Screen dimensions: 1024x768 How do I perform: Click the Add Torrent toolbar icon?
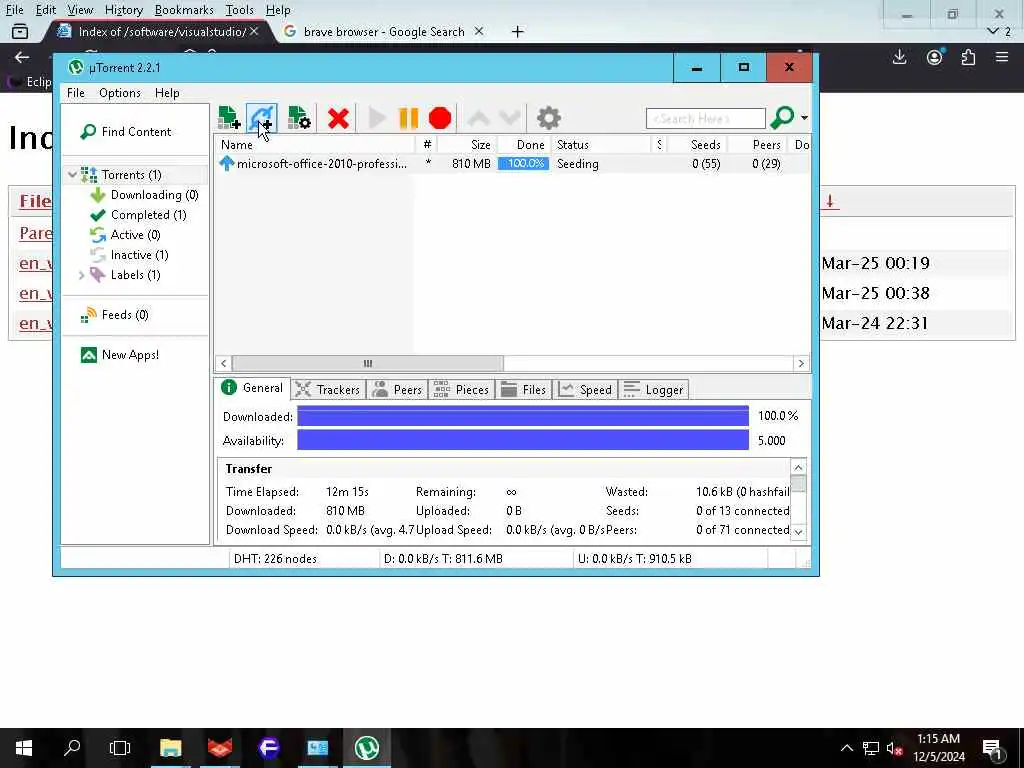(x=229, y=118)
